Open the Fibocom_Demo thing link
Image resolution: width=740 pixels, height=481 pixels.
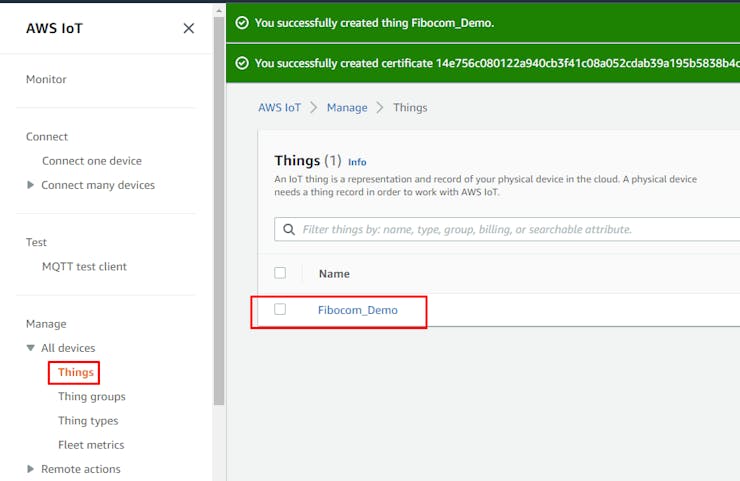(x=358, y=310)
